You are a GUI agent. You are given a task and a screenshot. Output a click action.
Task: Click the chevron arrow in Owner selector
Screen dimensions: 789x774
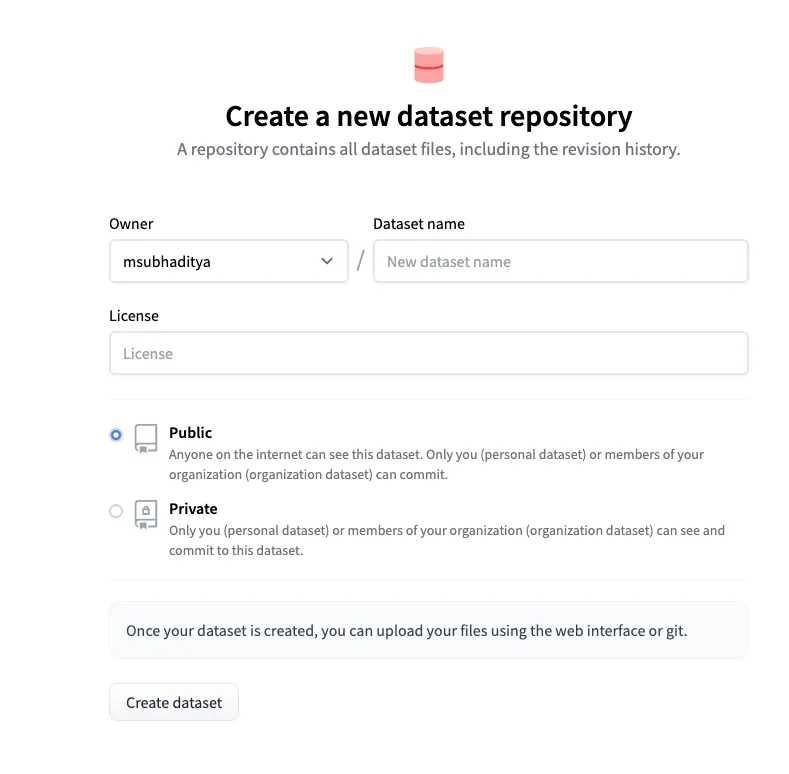(x=327, y=262)
